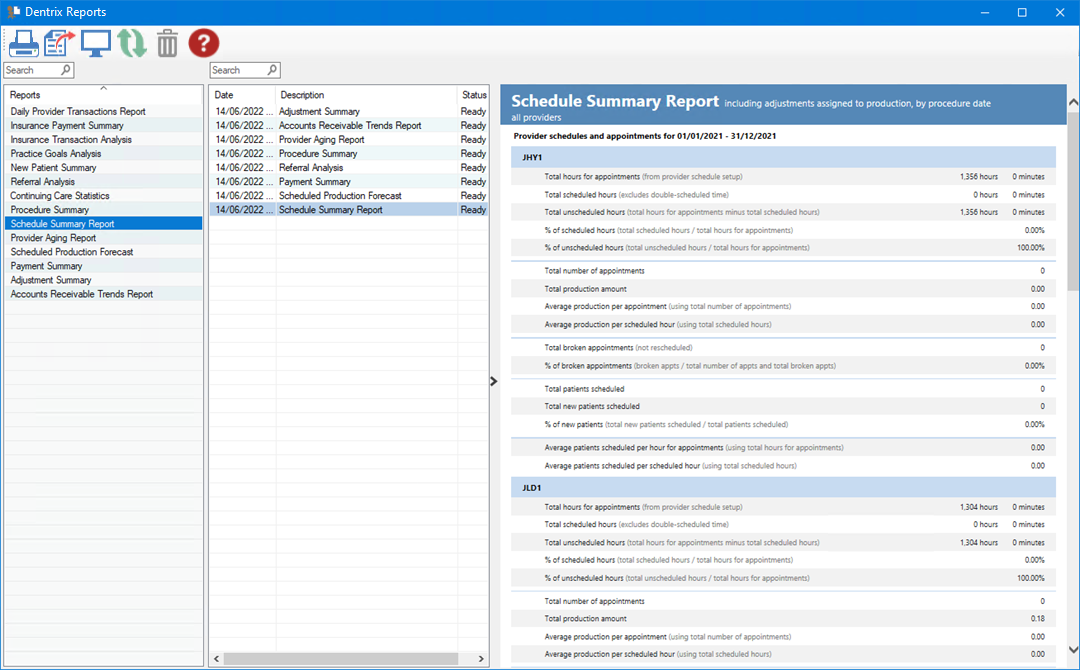Focus the Reports search field
Screen dimensions: 1080x670
[x=39, y=70]
